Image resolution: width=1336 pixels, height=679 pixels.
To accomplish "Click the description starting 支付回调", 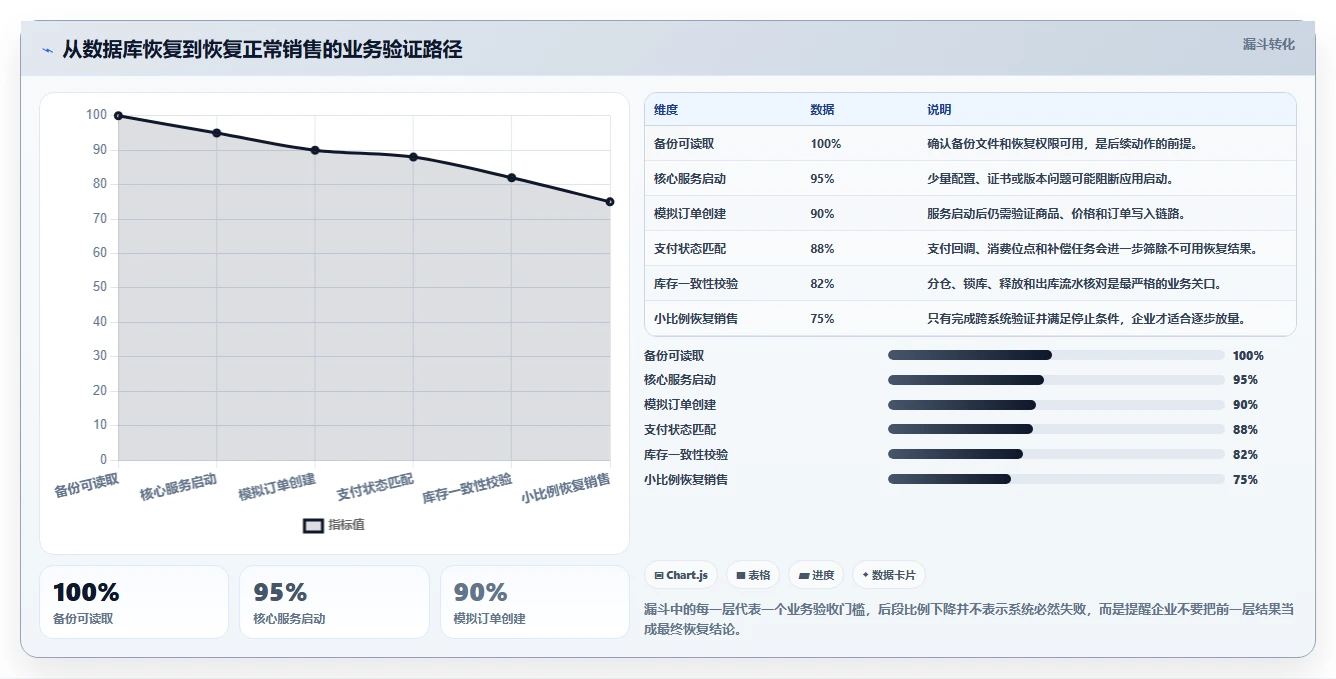I will tap(1092, 249).
